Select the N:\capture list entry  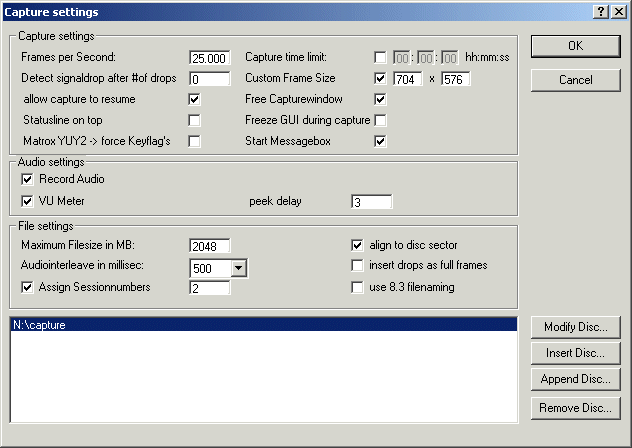[x=264, y=325]
